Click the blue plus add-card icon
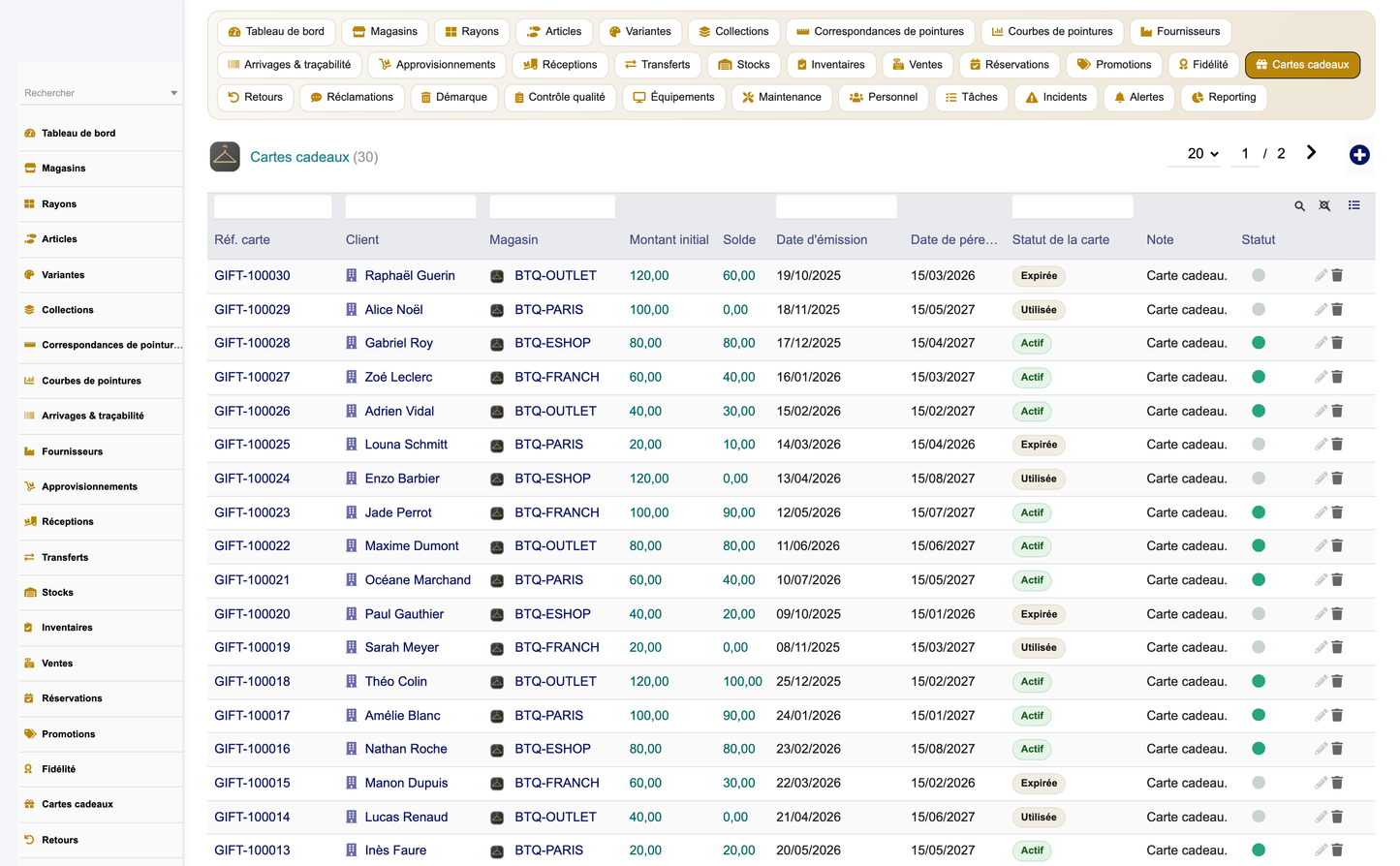This screenshot has width=1400, height=866. (1359, 155)
